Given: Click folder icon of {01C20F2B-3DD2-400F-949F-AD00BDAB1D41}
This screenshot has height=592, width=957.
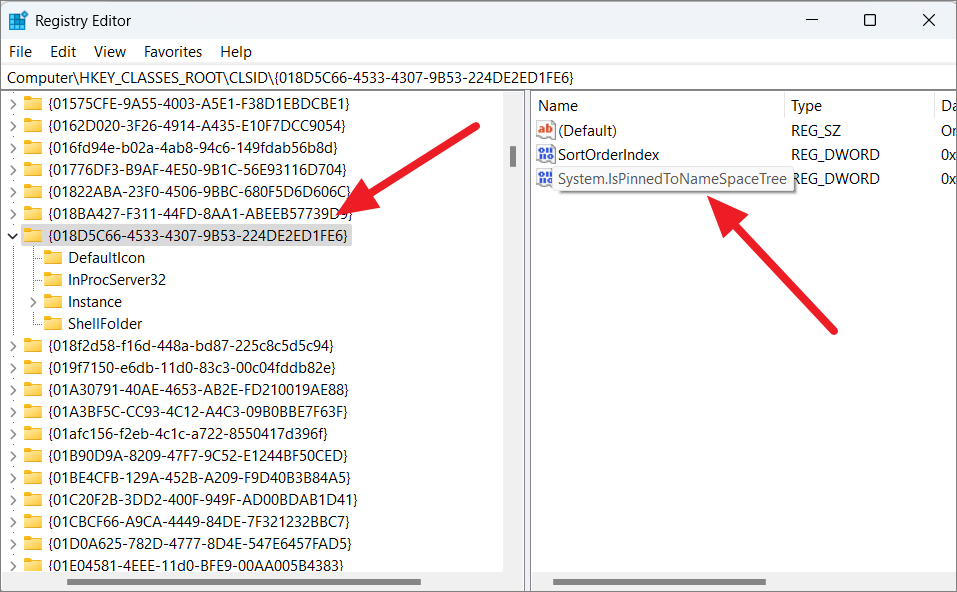Looking at the screenshot, I should [x=32, y=499].
